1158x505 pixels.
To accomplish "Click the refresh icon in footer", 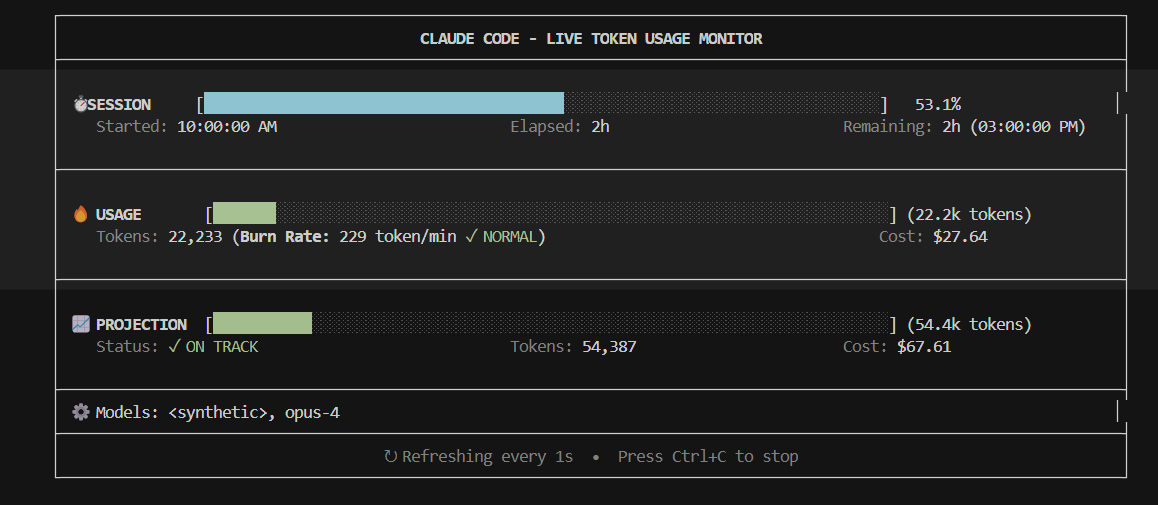I will [391, 456].
